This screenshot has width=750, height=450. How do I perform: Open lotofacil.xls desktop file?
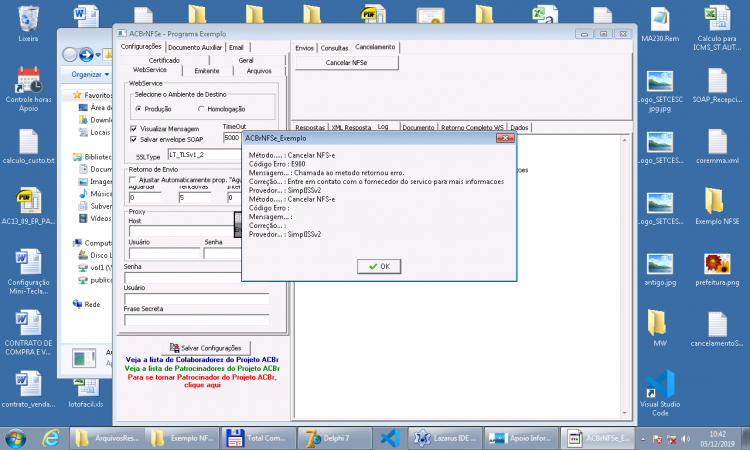tap(86, 393)
